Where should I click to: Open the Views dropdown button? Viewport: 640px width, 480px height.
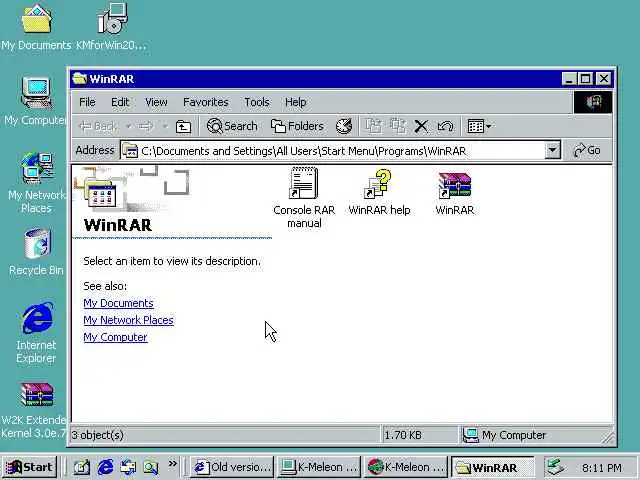click(479, 126)
